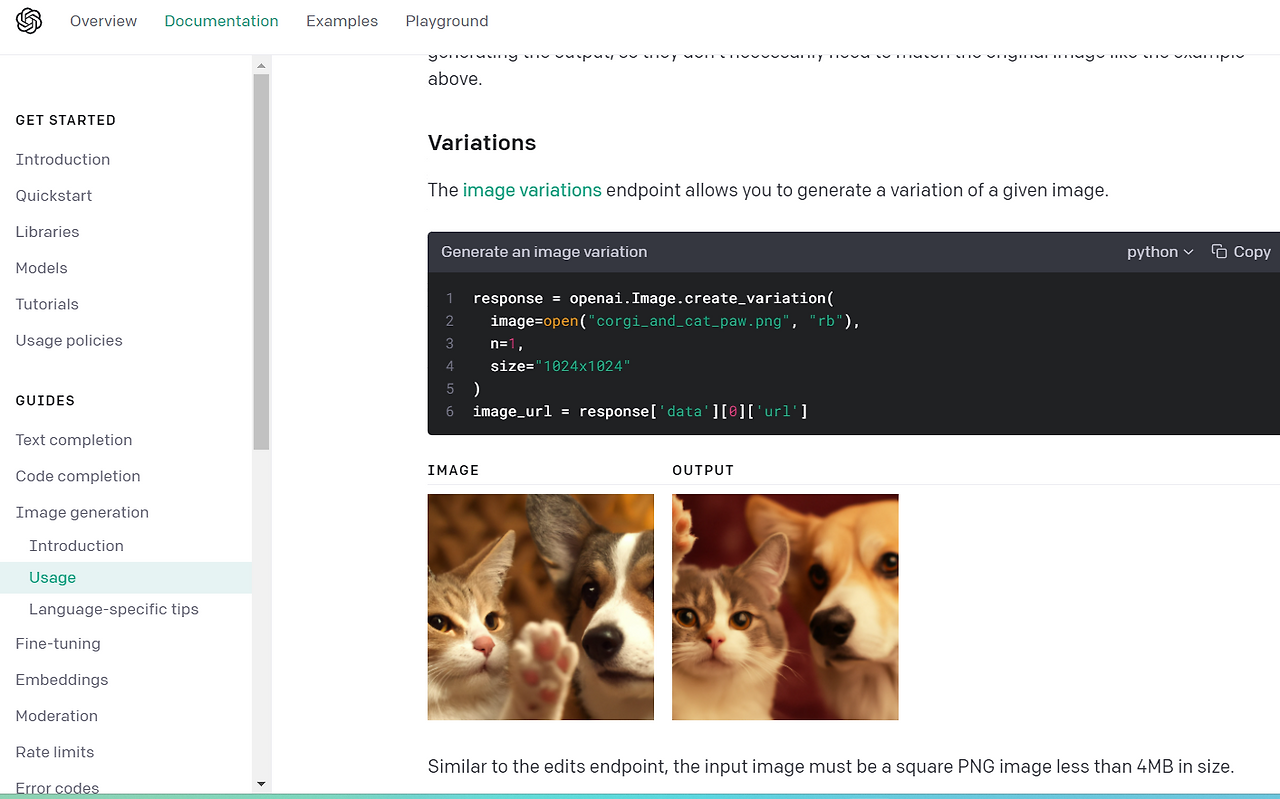The image size is (1280, 799).
Task: Click the n=1 line in code
Action: (x=507, y=343)
